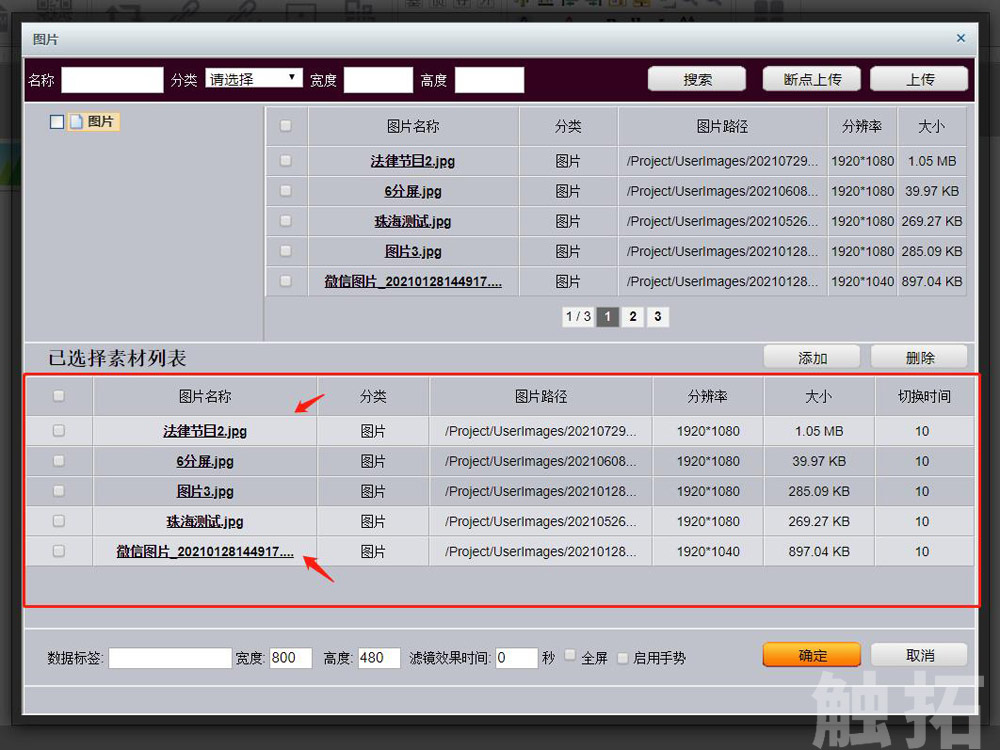Viewport: 1000px width, 750px height.
Task: Open 6分屏.jpg link in upper table
Action: [413, 191]
